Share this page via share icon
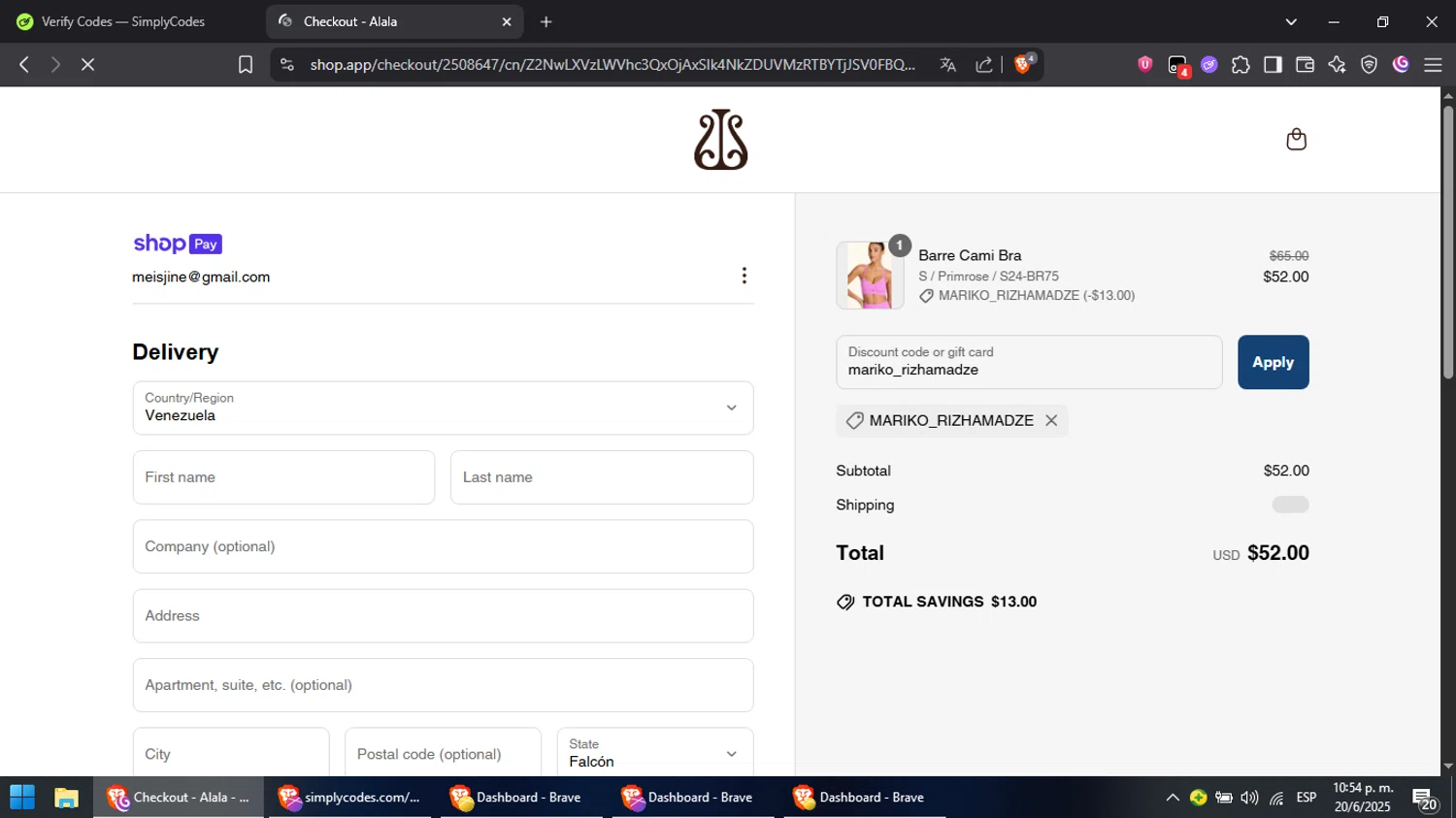The width and height of the screenshot is (1456, 818). pos(984,64)
